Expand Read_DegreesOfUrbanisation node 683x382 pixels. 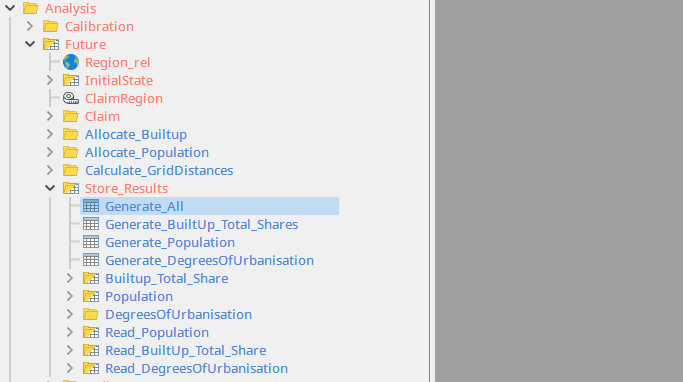[70, 368]
